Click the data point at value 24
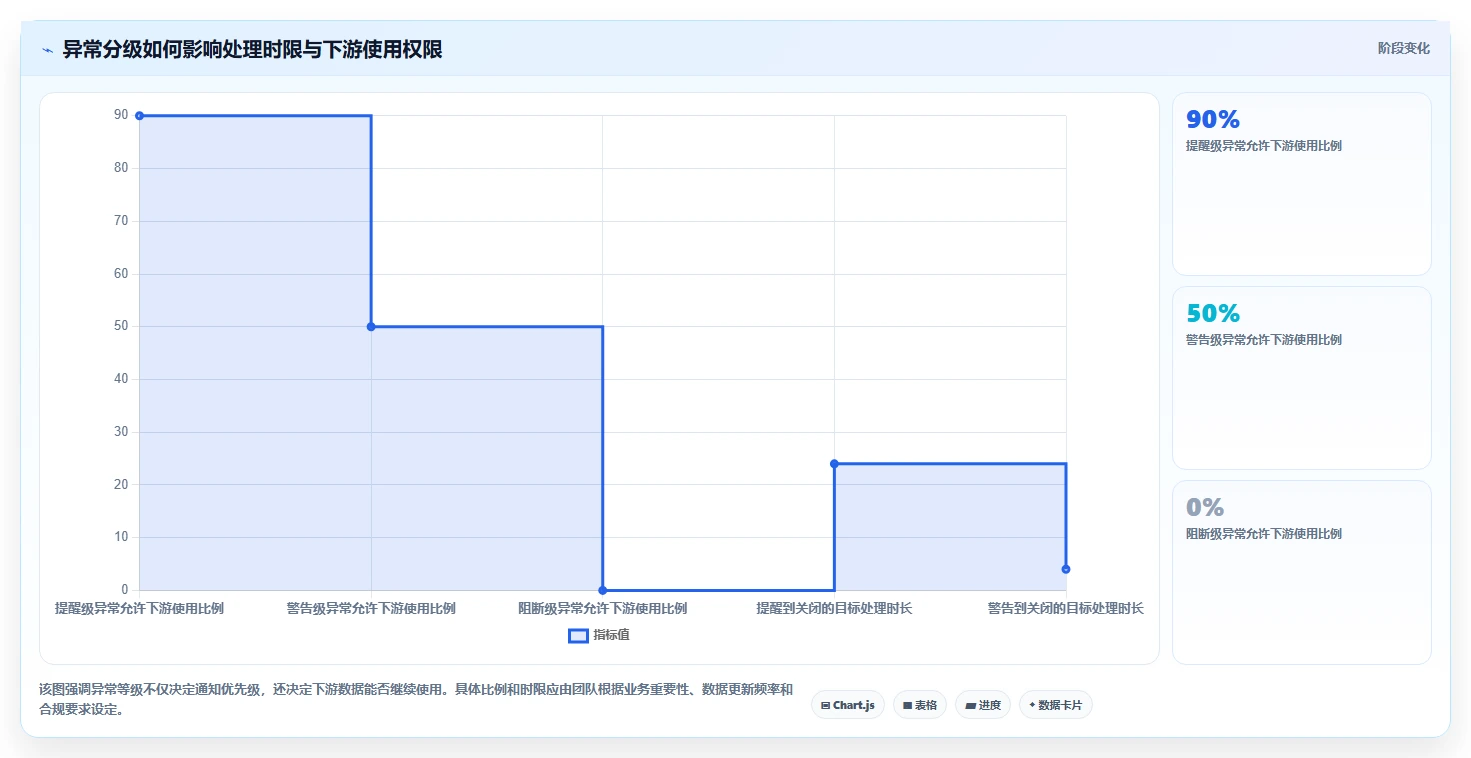 [x=834, y=464]
